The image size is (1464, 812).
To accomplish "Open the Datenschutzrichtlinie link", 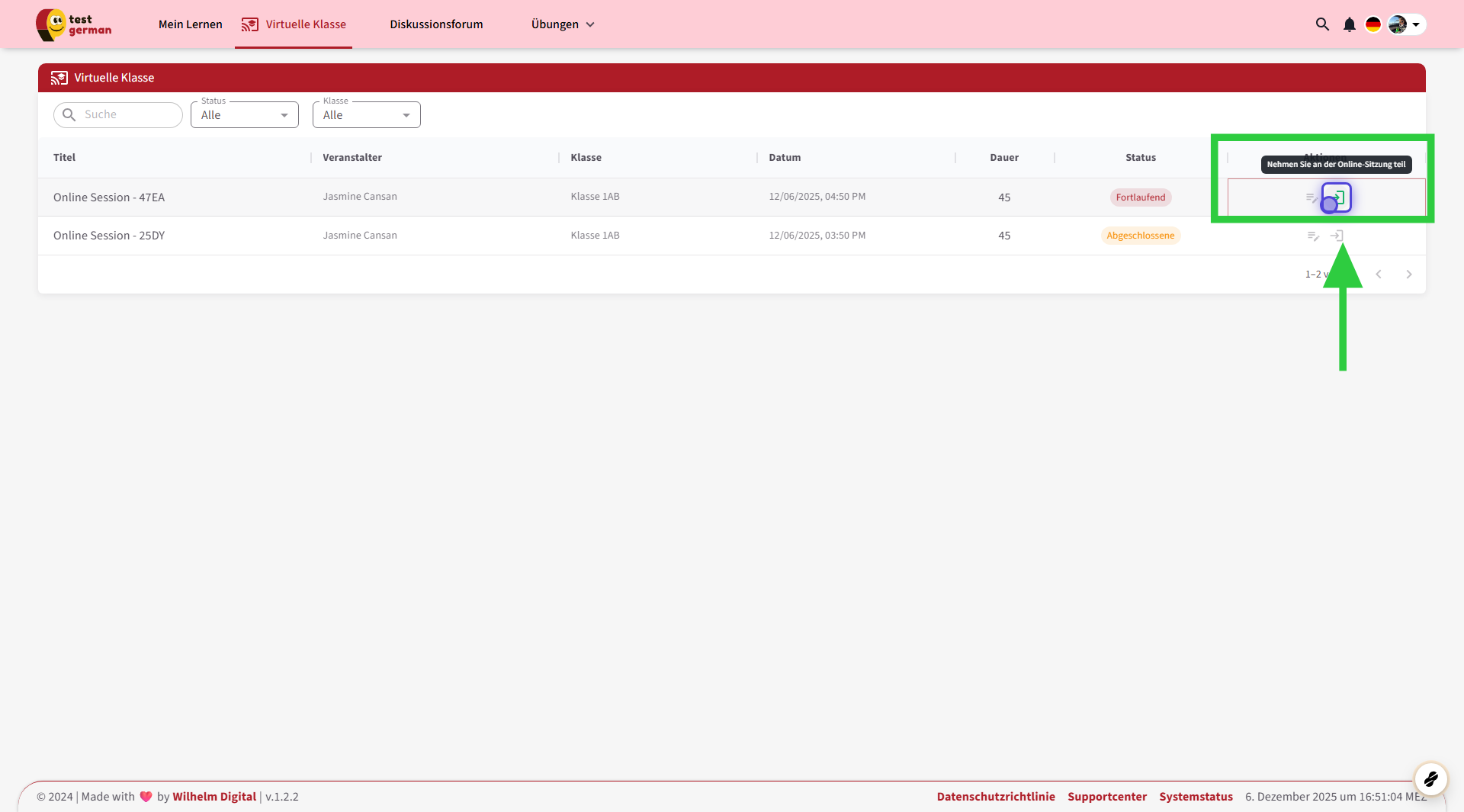I will [995, 796].
